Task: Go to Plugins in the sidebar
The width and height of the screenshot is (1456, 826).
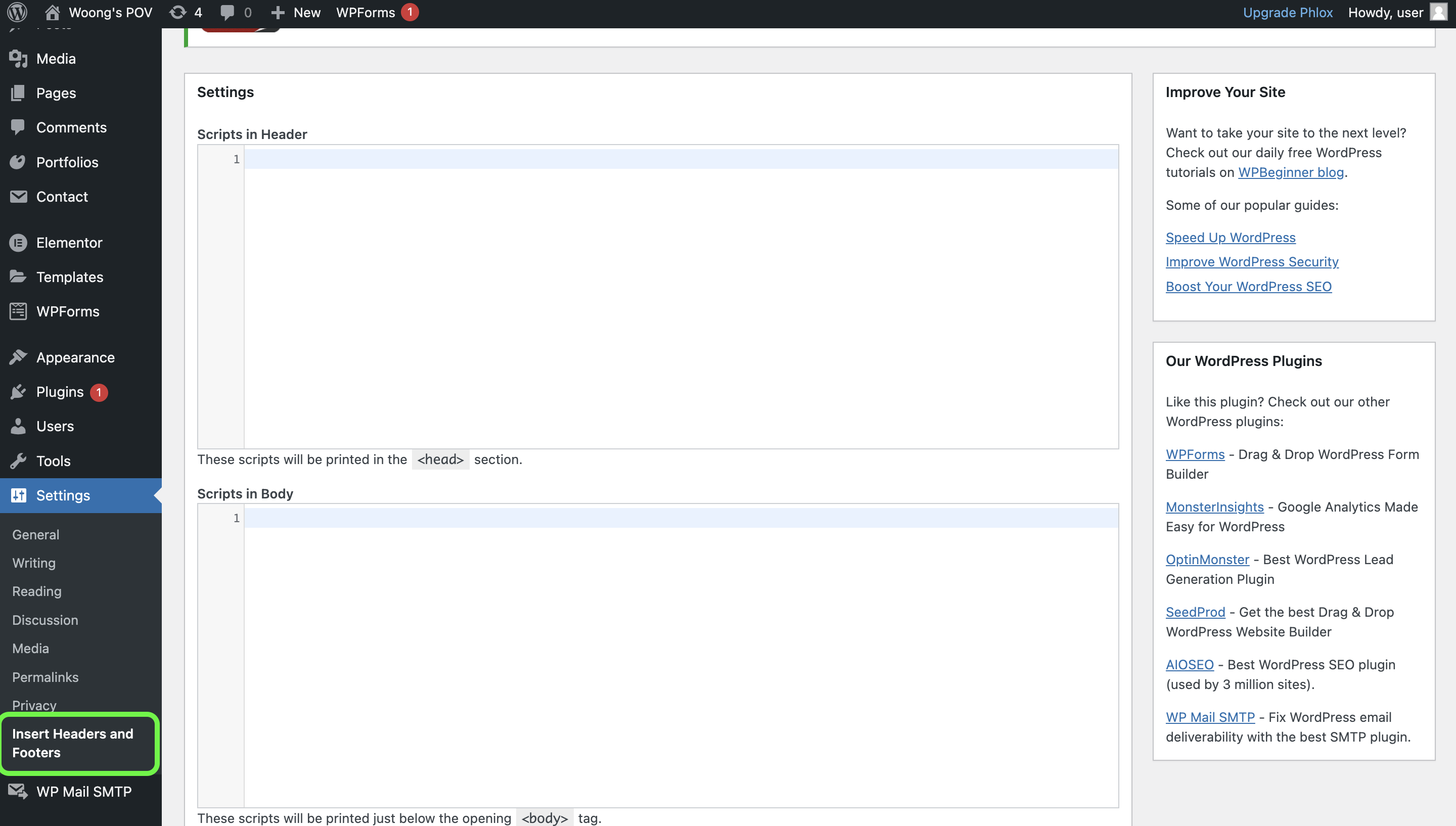Action: tap(60, 391)
